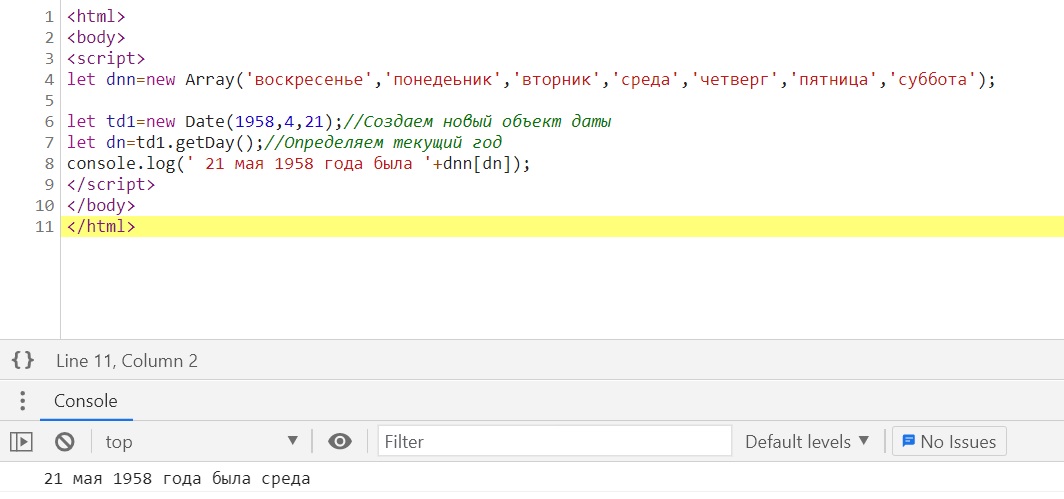
Task: Click the highlighted closing html tag line
Action: pyautogui.click(x=101, y=227)
